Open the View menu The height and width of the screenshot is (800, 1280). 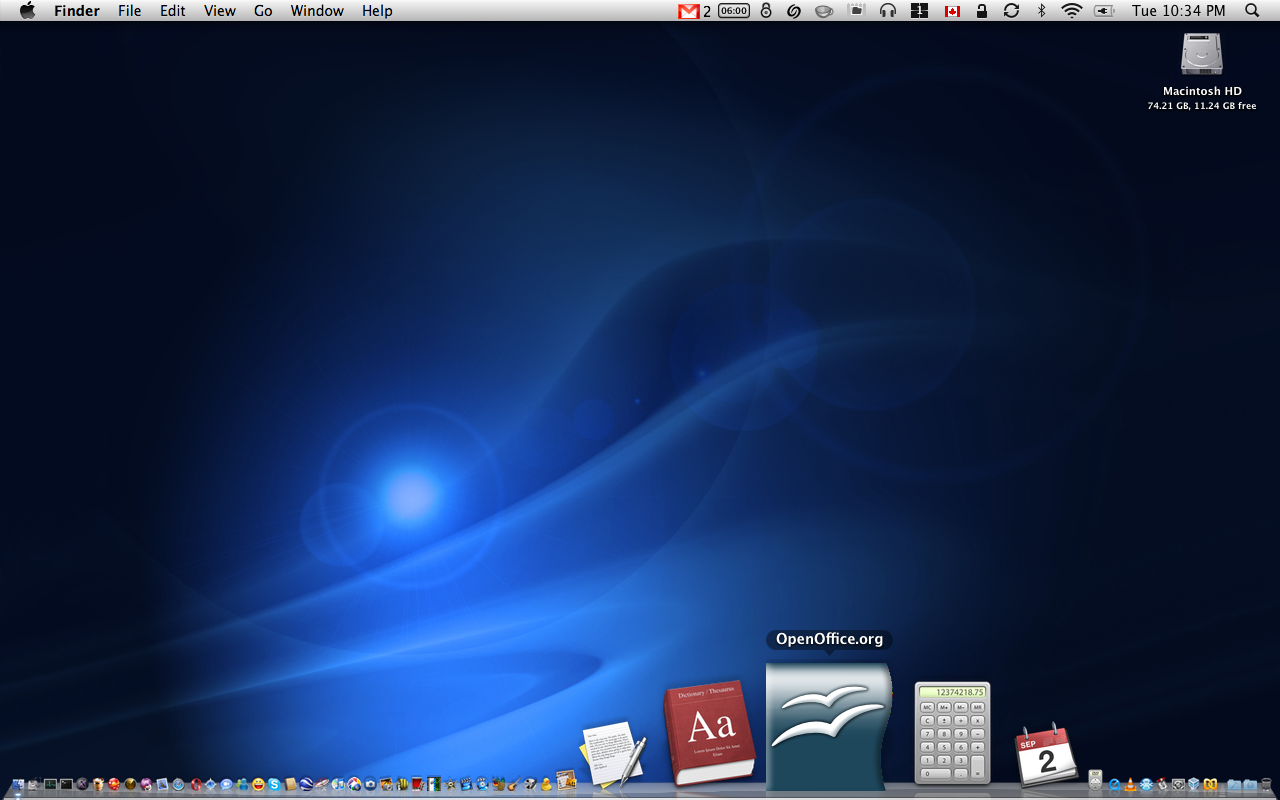(x=220, y=11)
